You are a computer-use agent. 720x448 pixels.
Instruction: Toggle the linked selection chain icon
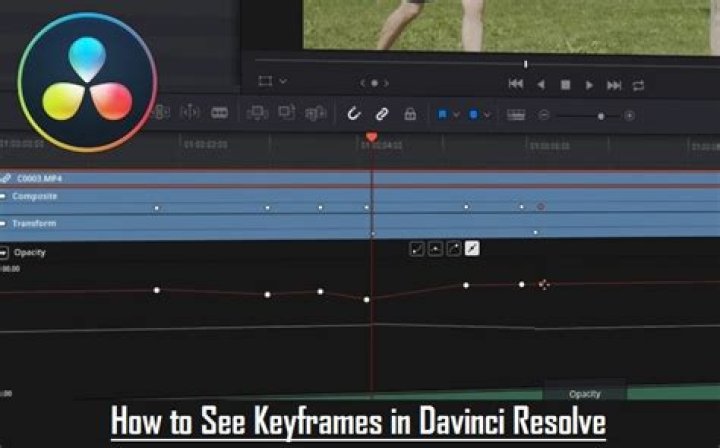pos(381,114)
